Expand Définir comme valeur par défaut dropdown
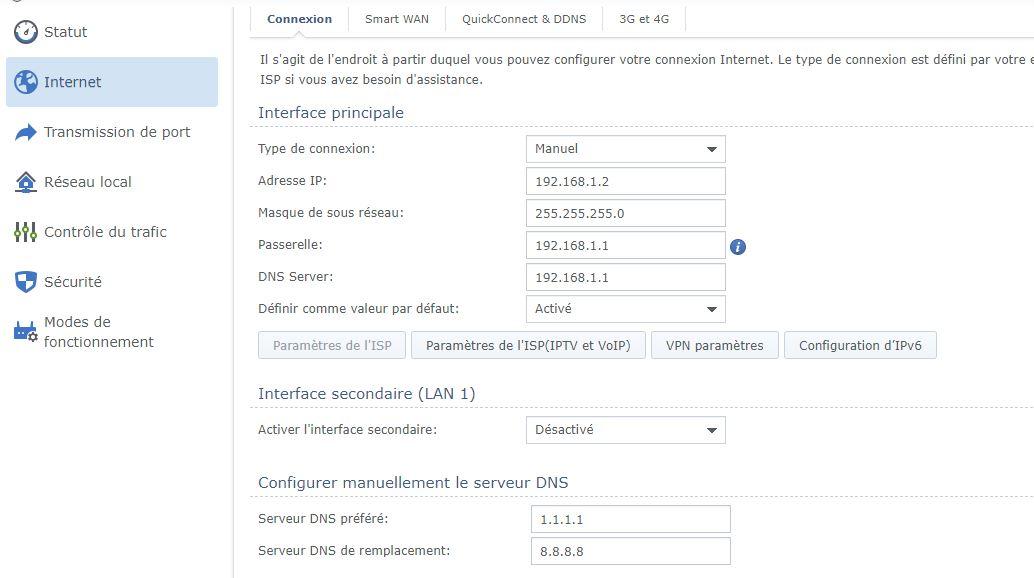This screenshot has width=1034, height=578. tap(625, 309)
